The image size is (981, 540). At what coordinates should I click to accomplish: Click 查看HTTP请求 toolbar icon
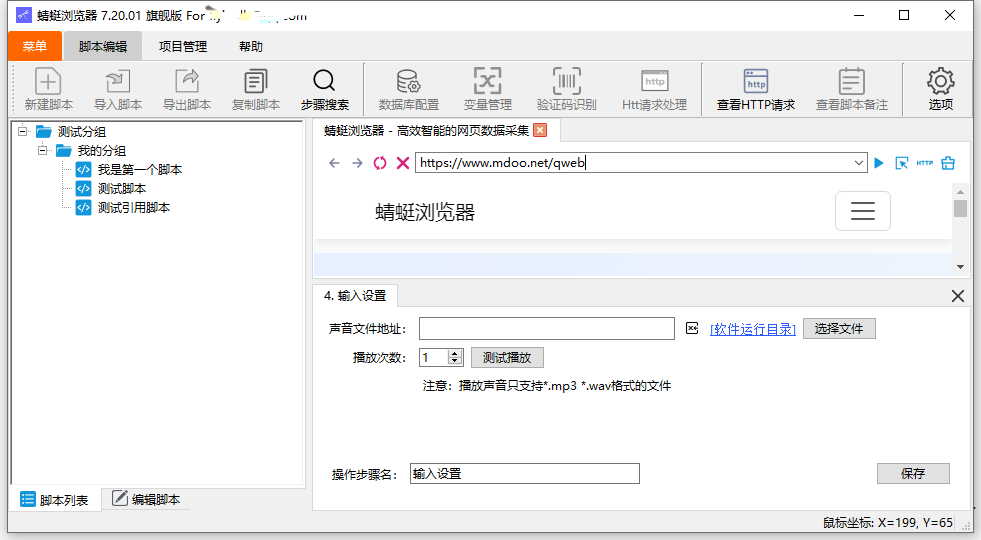click(x=756, y=89)
